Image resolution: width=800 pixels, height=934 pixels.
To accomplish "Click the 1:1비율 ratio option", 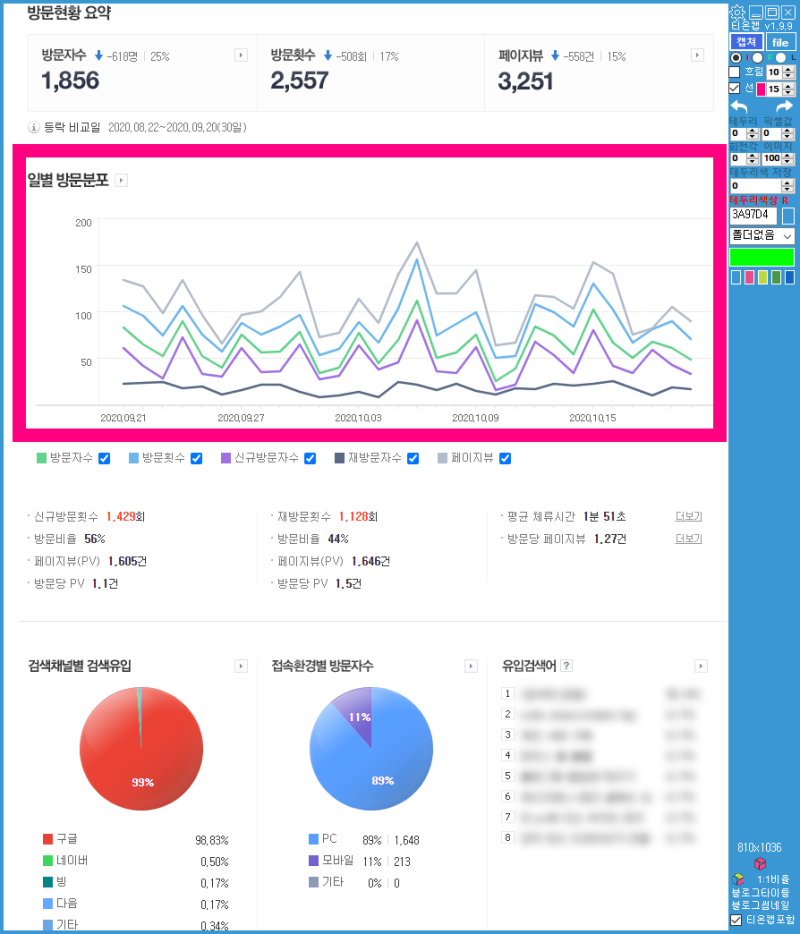I will coord(773,879).
